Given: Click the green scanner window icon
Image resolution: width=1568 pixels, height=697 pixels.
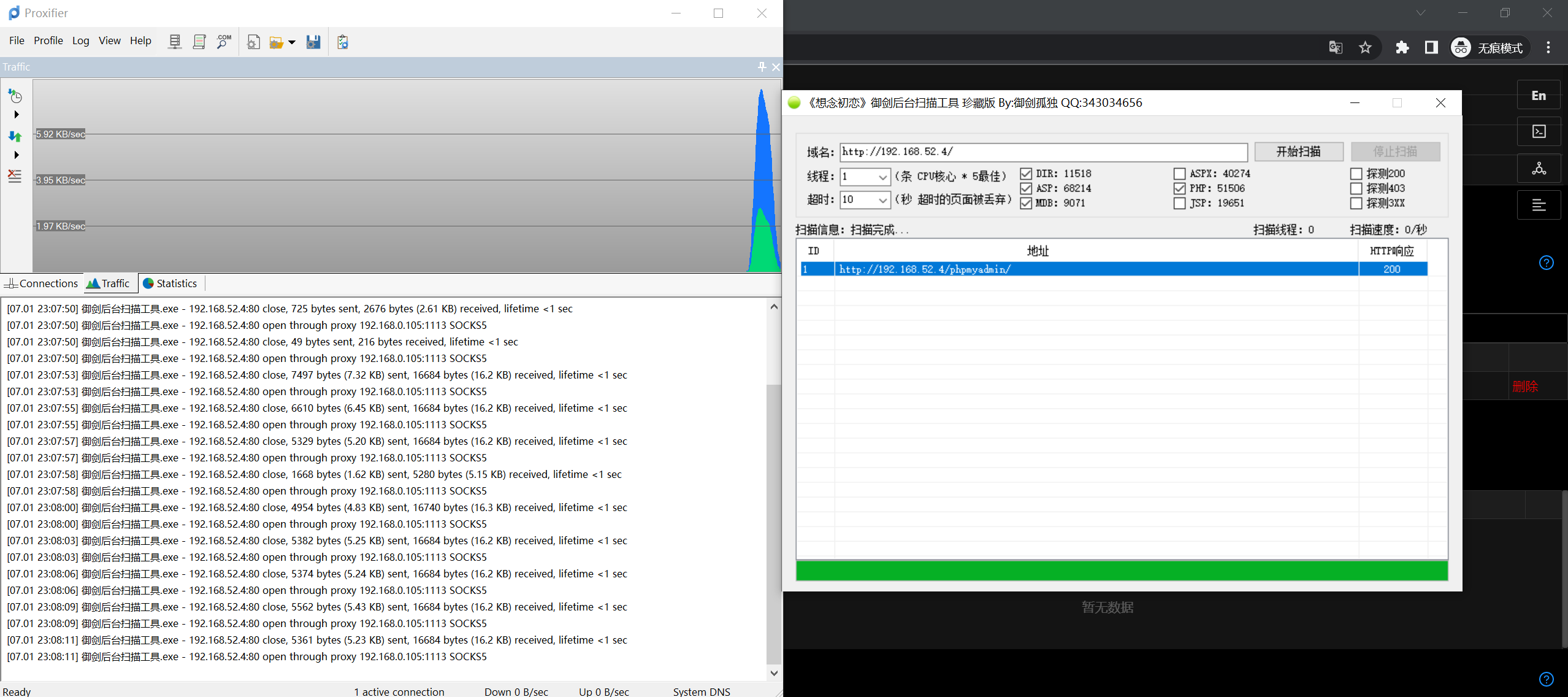Looking at the screenshot, I should 794,102.
